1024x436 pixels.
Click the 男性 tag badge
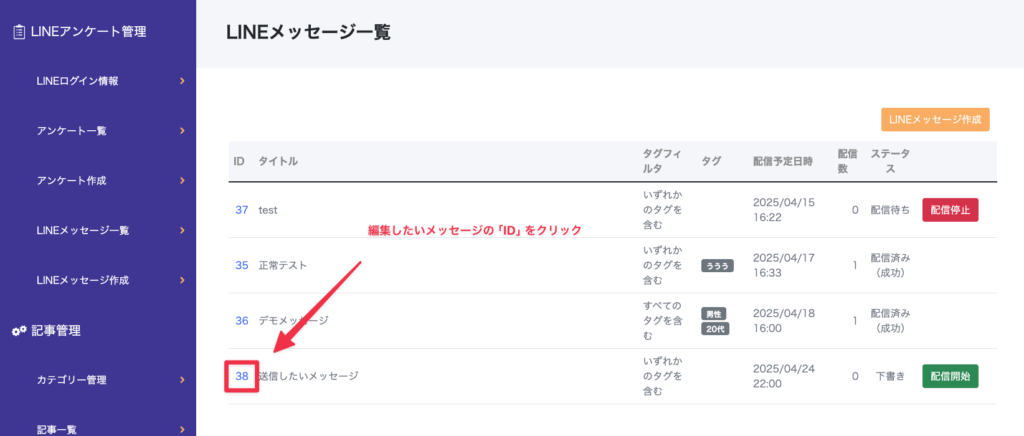714,313
